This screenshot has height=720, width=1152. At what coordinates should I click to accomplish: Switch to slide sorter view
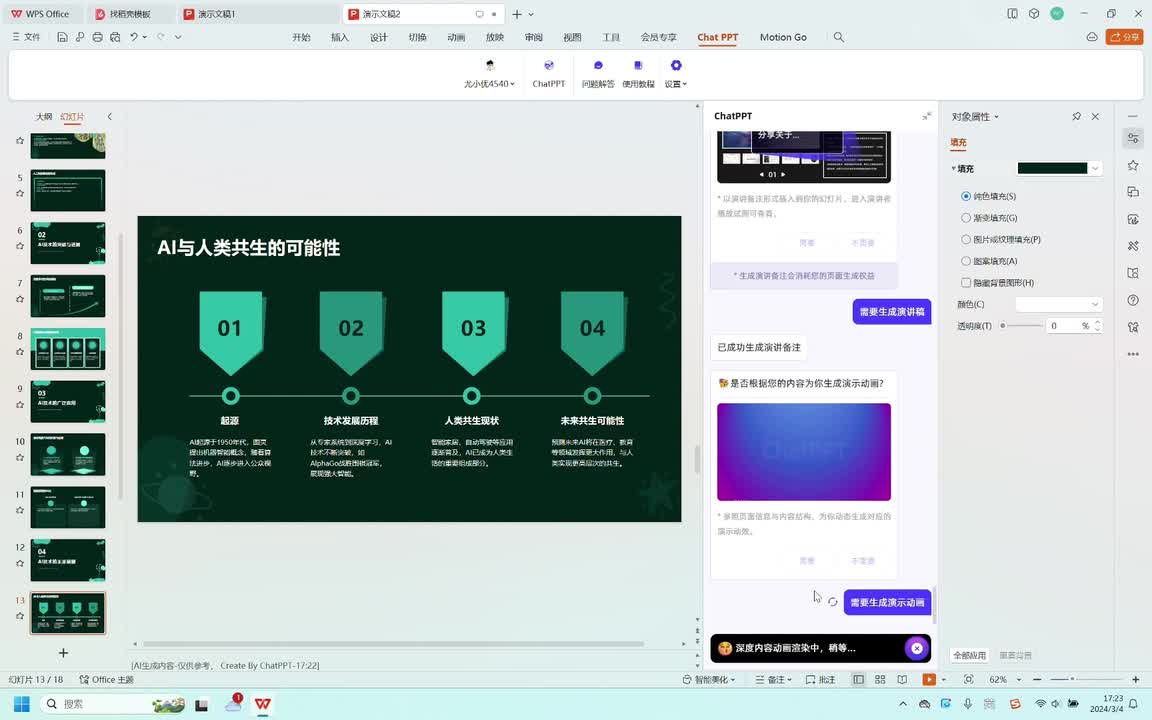point(880,680)
